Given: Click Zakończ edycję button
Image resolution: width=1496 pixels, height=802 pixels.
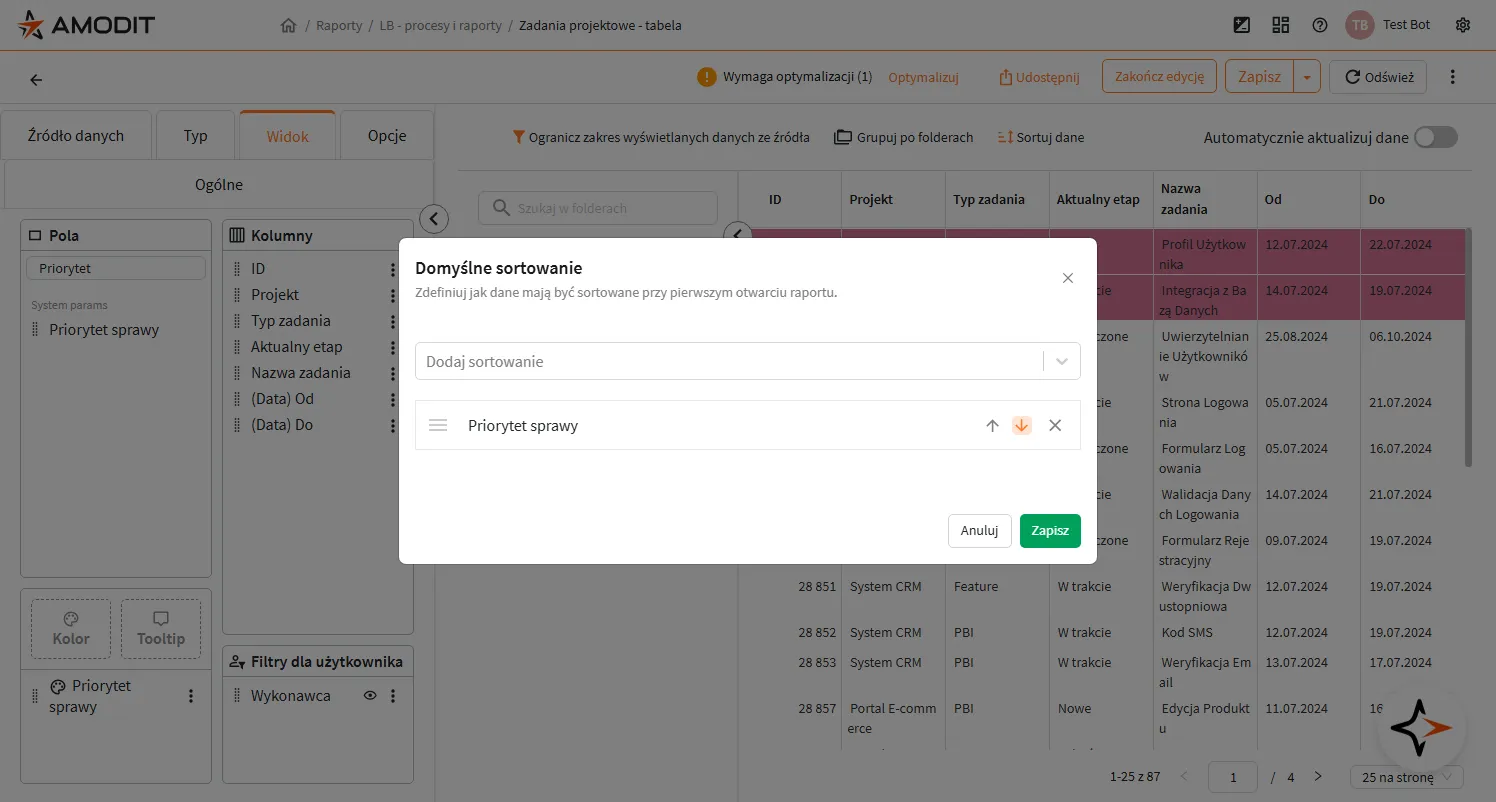Looking at the screenshot, I should tap(1159, 77).
